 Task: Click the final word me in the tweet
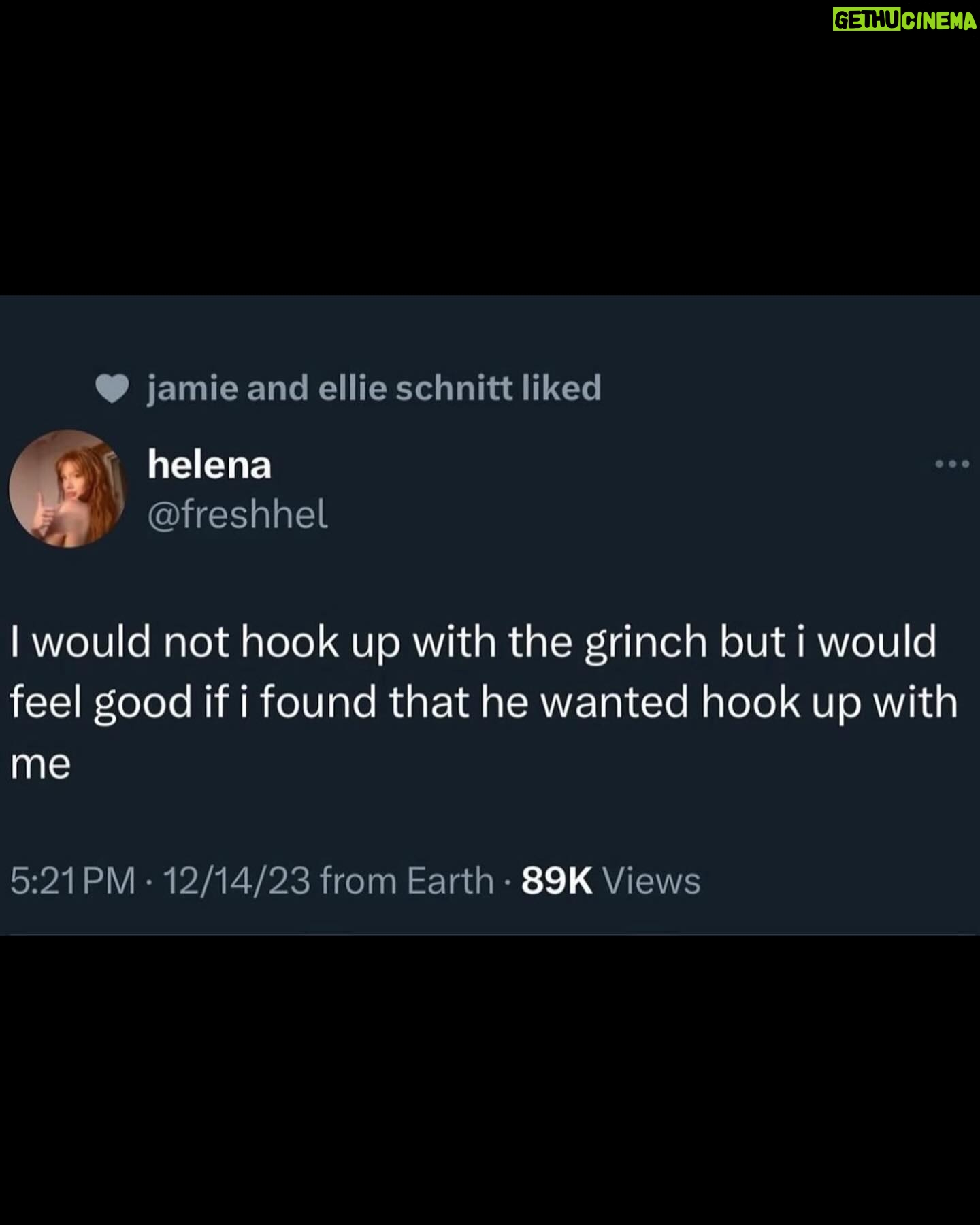click(x=40, y=764)
